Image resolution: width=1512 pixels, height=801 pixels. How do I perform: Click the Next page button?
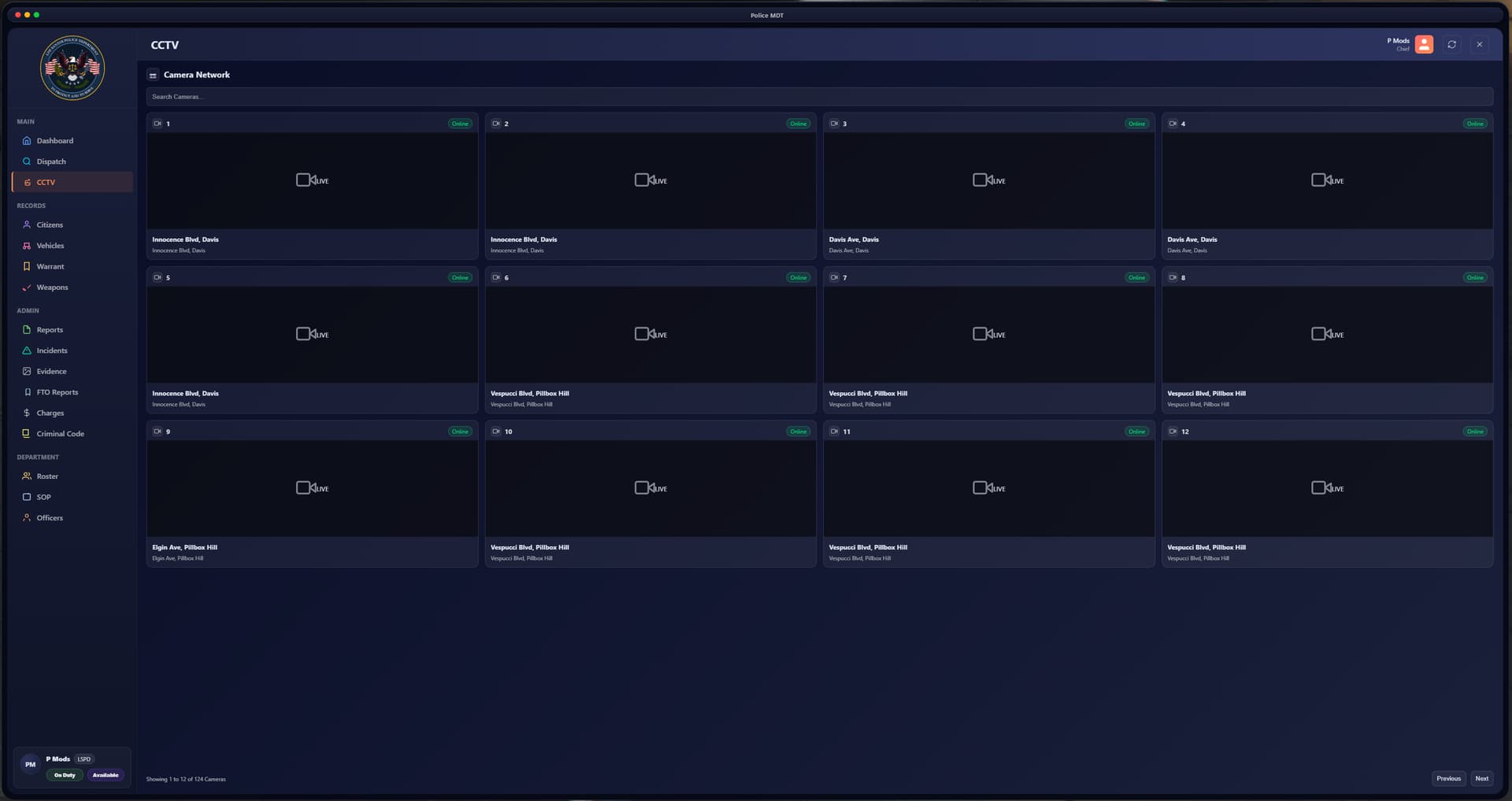[1481, 779]
